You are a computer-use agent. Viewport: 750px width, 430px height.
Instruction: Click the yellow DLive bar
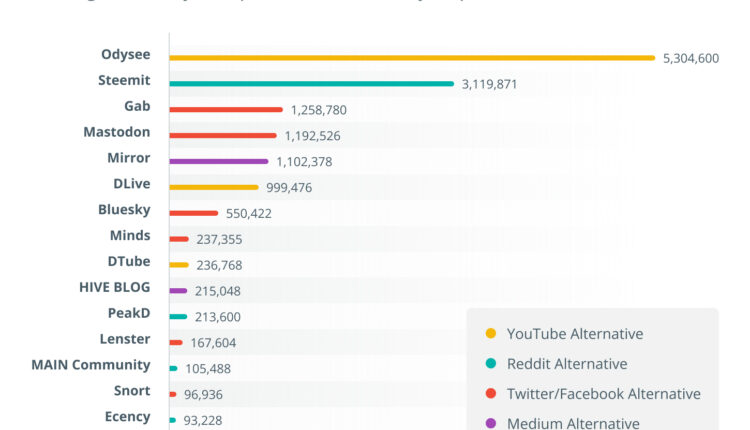coord(214,187)
